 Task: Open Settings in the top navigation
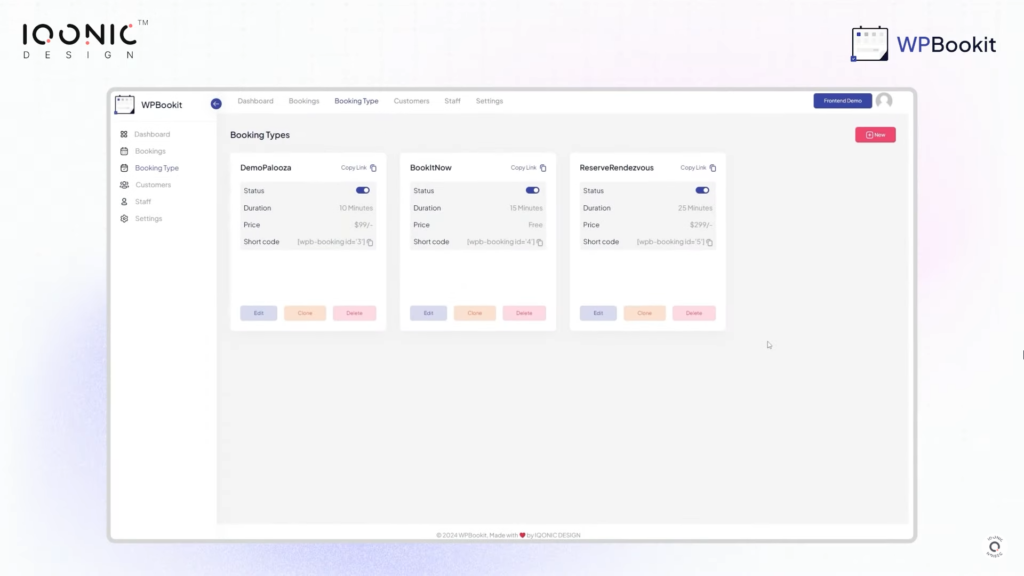(489, 101)
